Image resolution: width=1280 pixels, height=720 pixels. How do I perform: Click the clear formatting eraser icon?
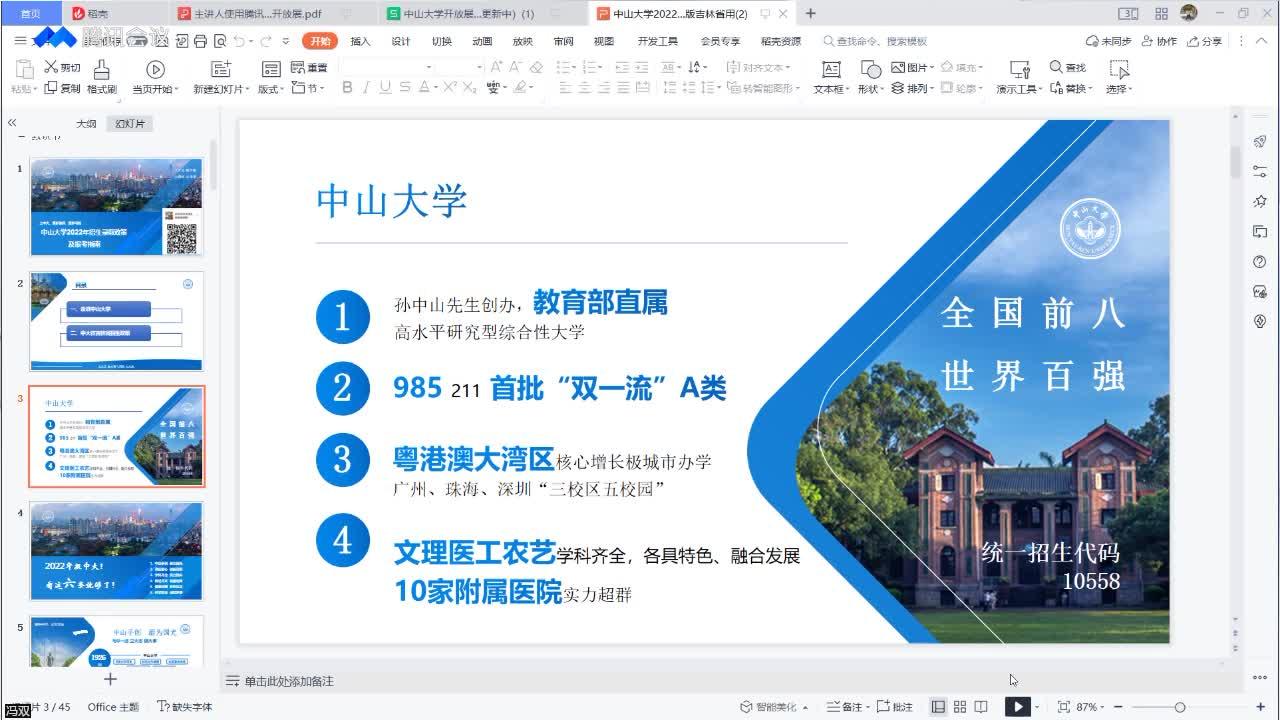(x=536, y=67)
